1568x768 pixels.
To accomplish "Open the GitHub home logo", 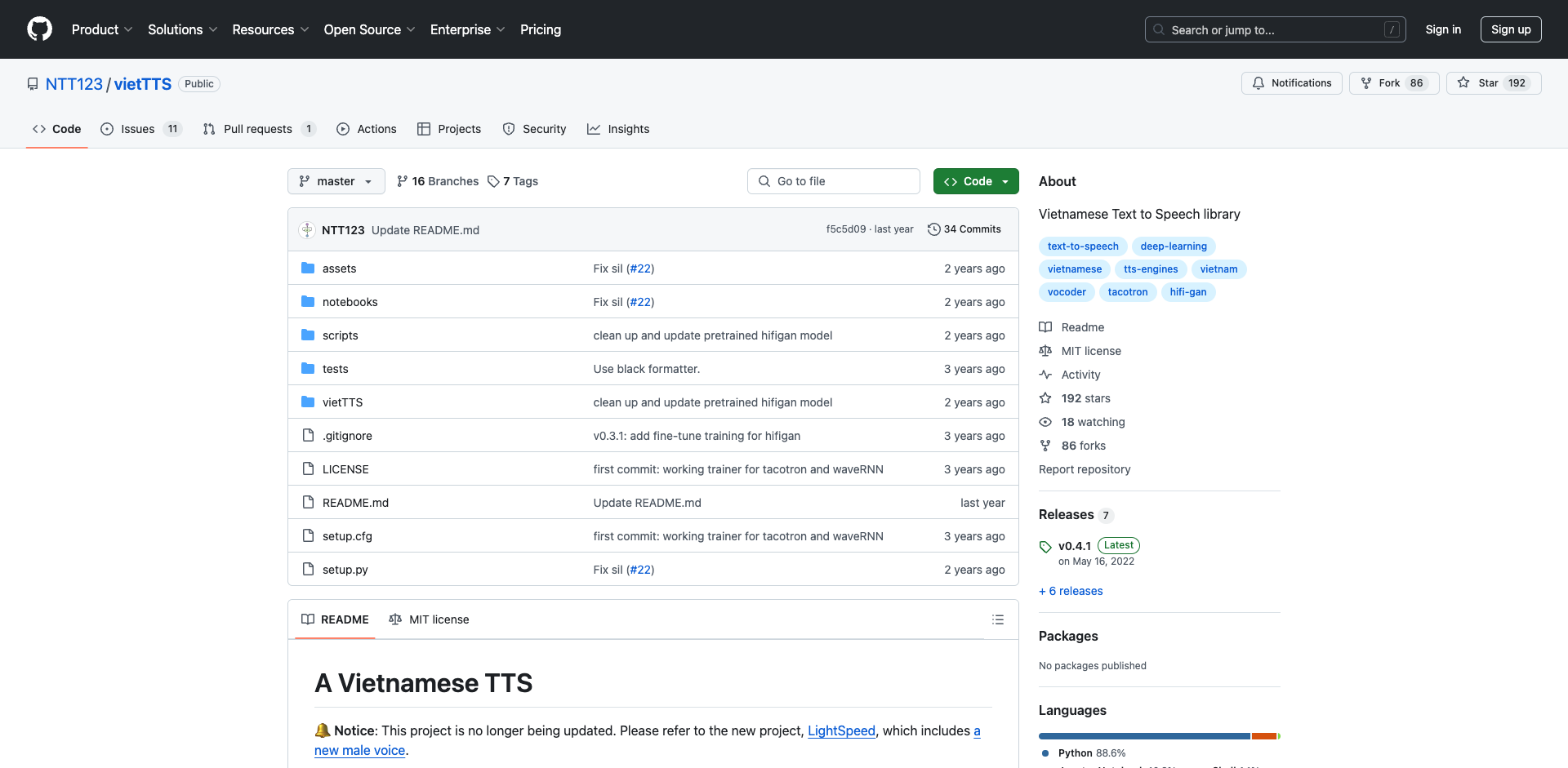I will (x=39, y=29).
